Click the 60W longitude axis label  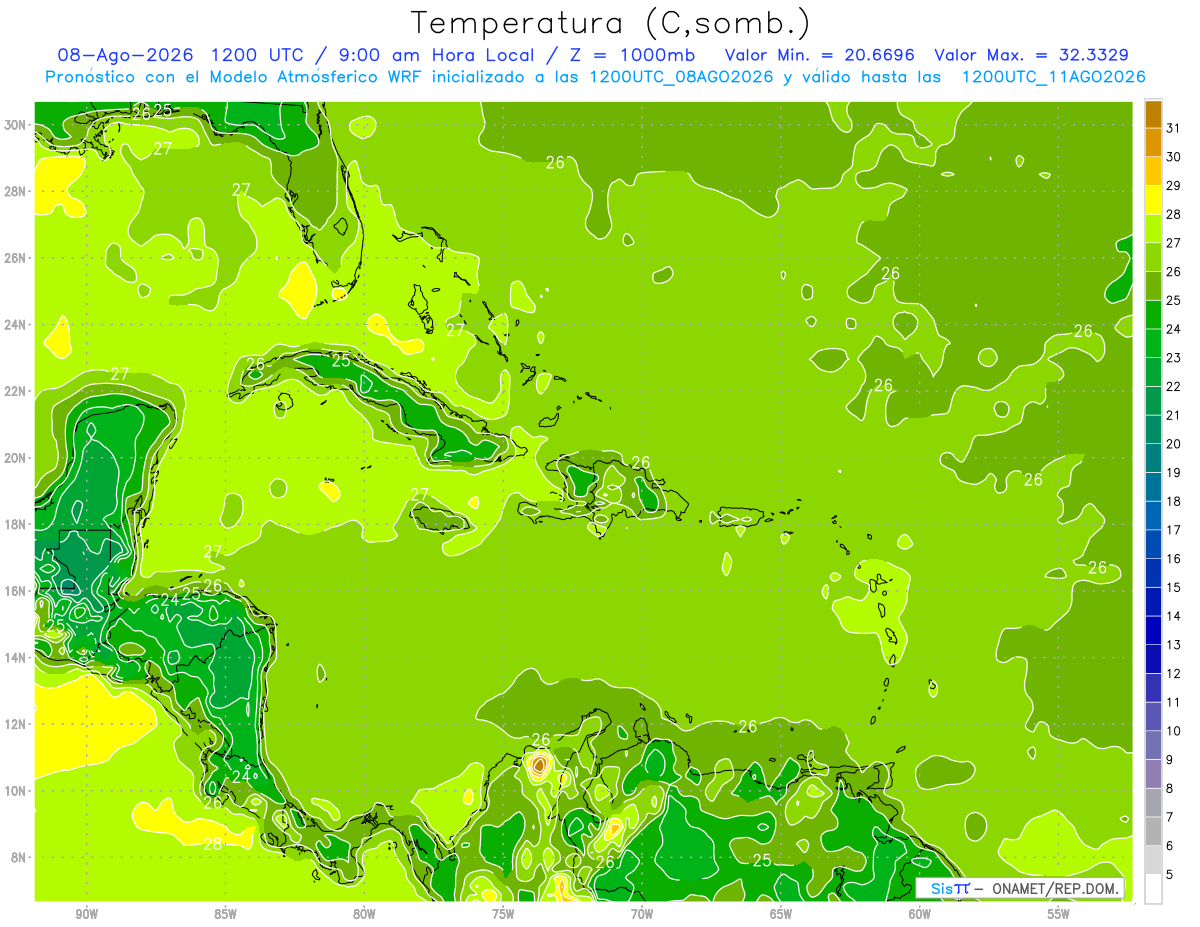[x=920, y=914]
